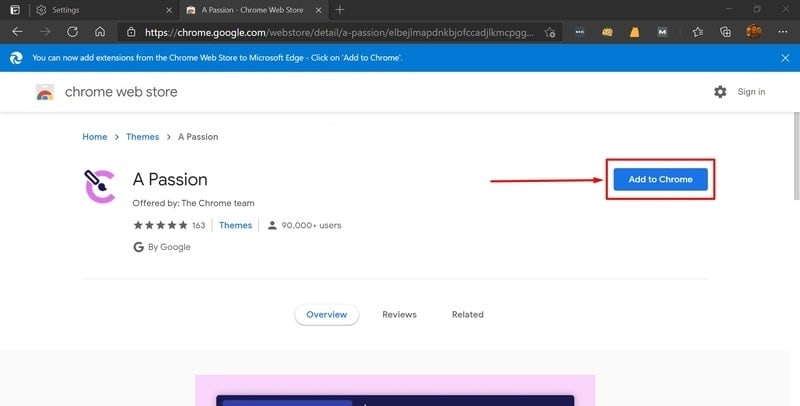
Task: Click the Google G logo by By Google
Action: click(x=138, y=247)
